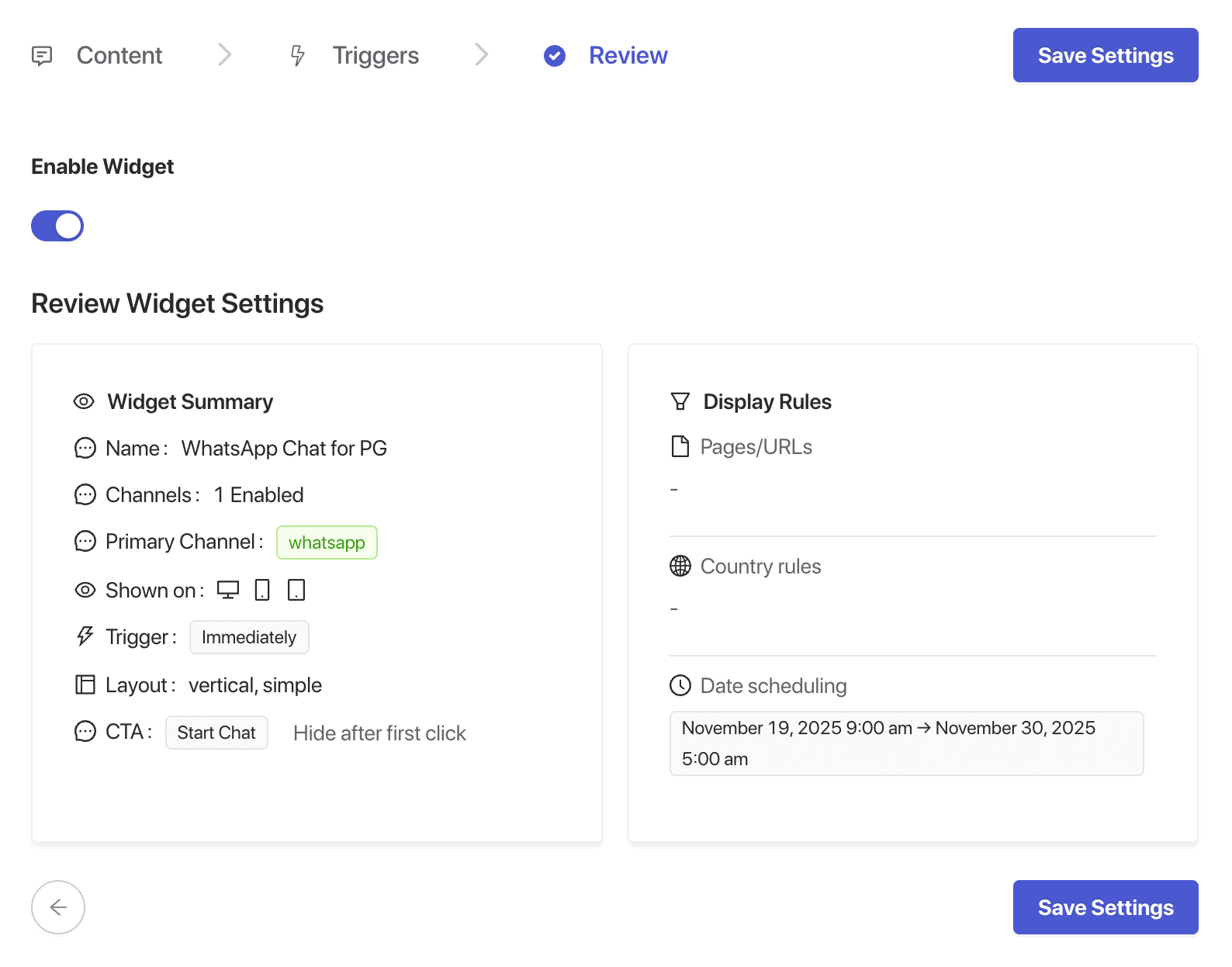
Task: Disable the Enable Widget toggle
Action: coord(57,226)
